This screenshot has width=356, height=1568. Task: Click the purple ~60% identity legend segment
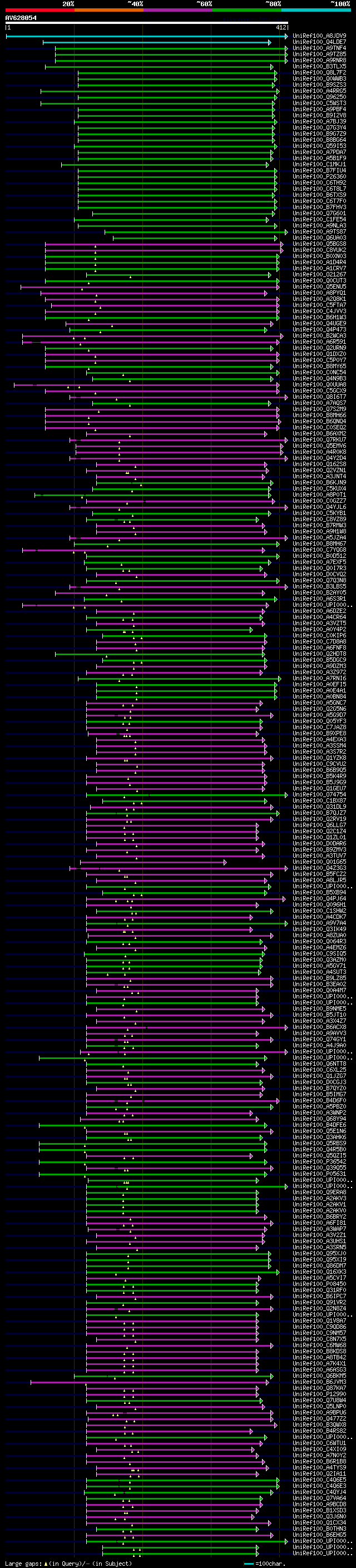pyautogui.click(x=177, y=10)
